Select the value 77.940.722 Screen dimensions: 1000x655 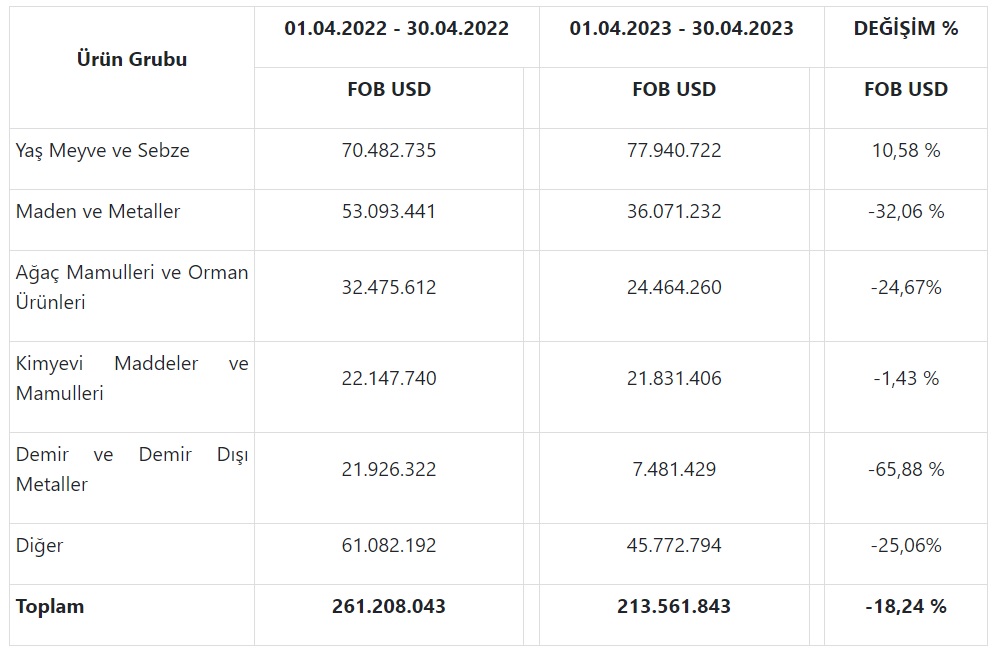tap(674, 151)
